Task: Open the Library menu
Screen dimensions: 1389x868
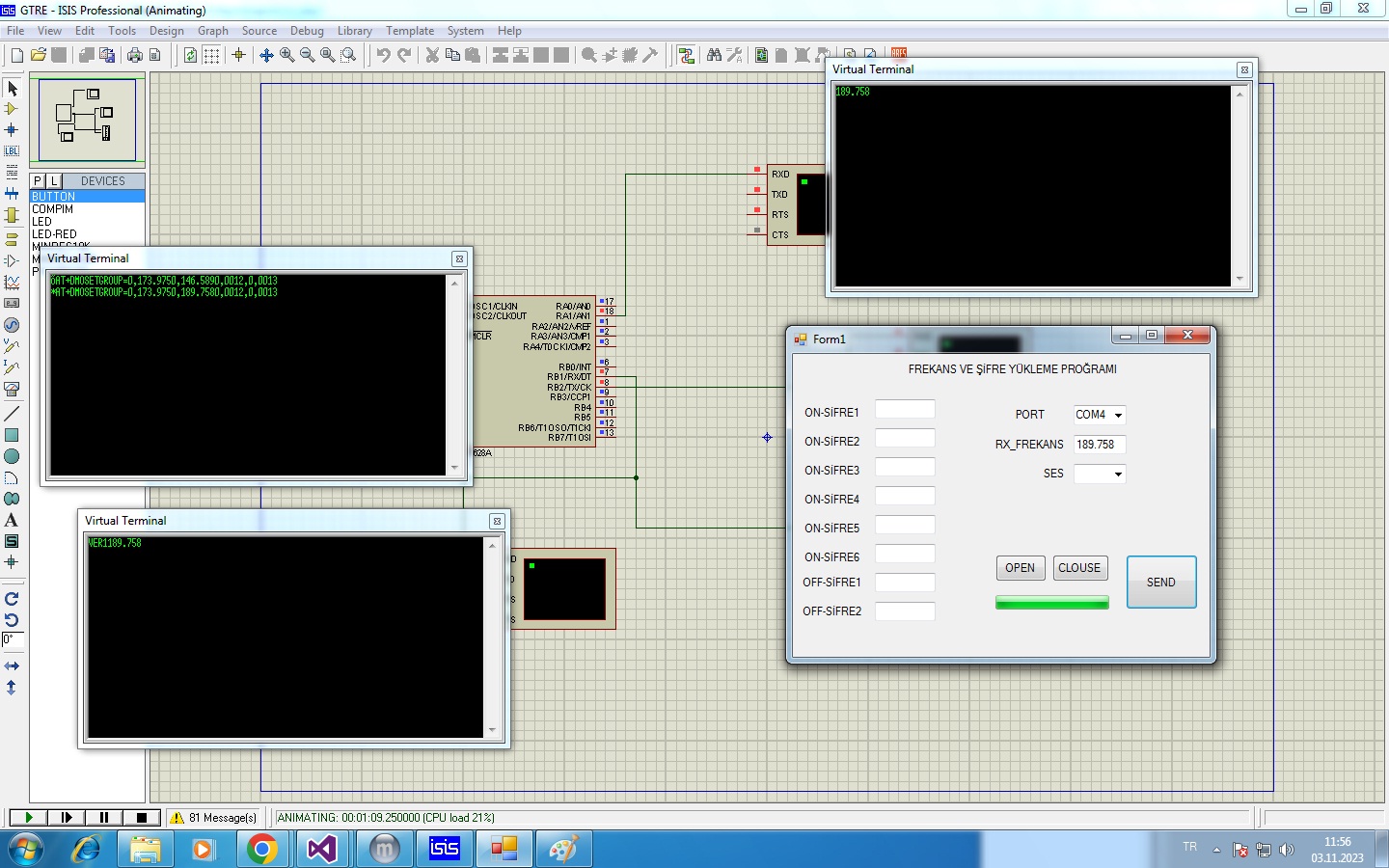Action: (x=354, y=31)
